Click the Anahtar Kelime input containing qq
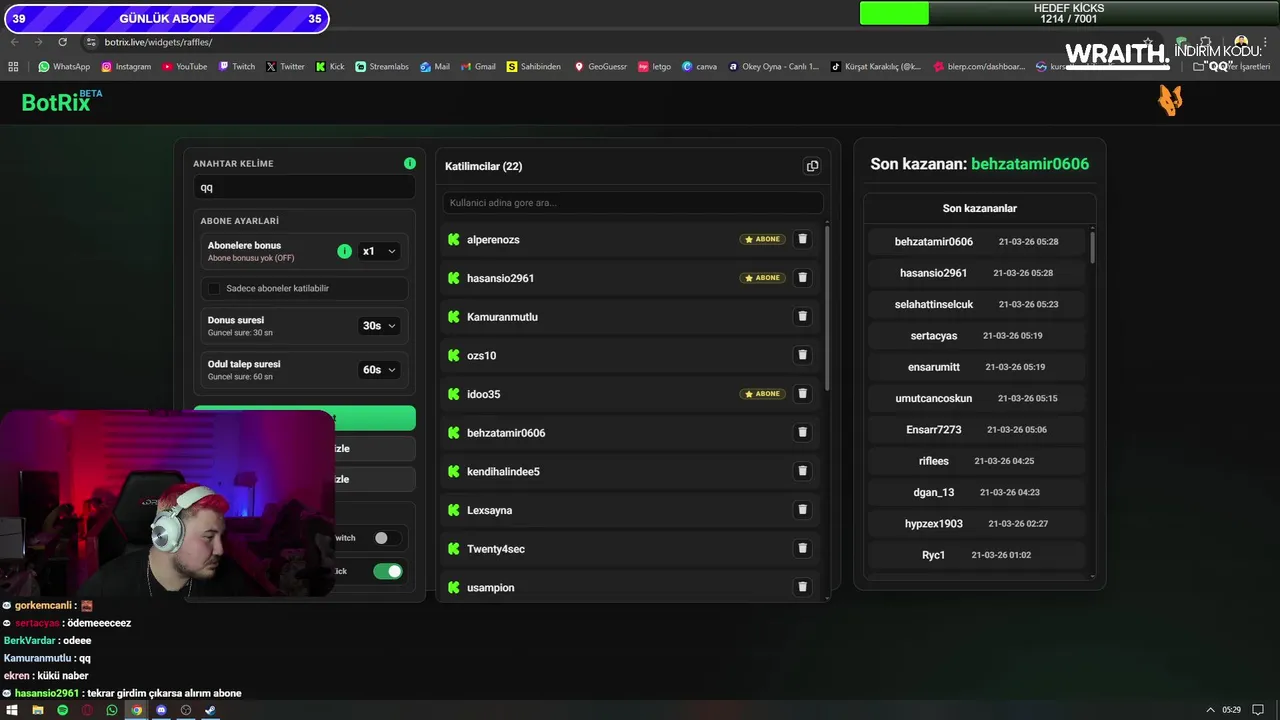Viewport: 1280px width, 720px height. [304, 187]
